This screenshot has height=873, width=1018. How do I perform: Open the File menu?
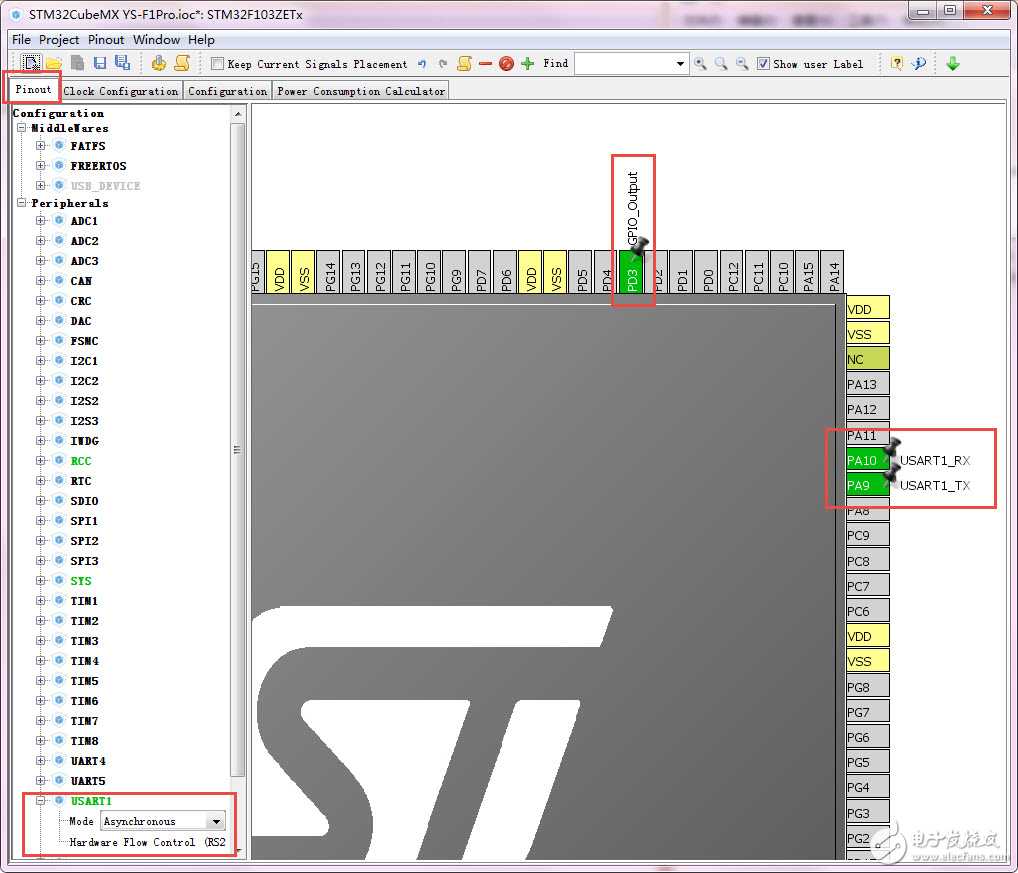21,40
